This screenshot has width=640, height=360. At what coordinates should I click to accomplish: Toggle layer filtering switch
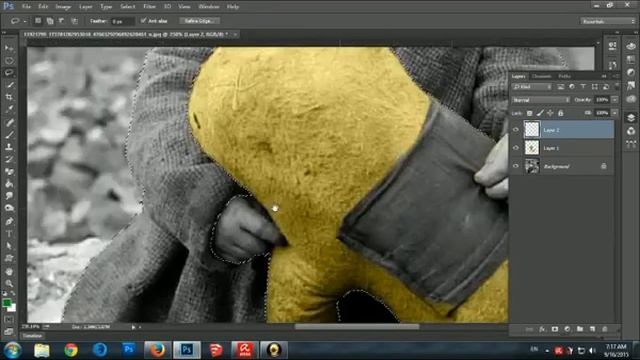tap(616, 87)
